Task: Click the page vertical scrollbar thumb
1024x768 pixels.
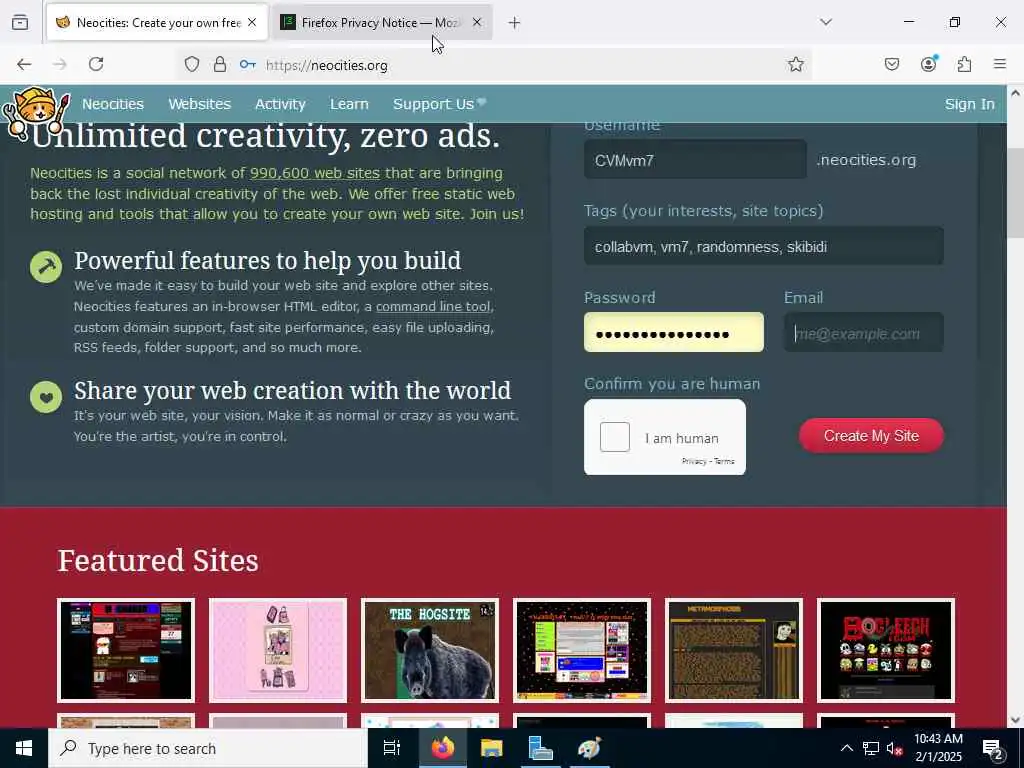Action: click(1015, 193)
